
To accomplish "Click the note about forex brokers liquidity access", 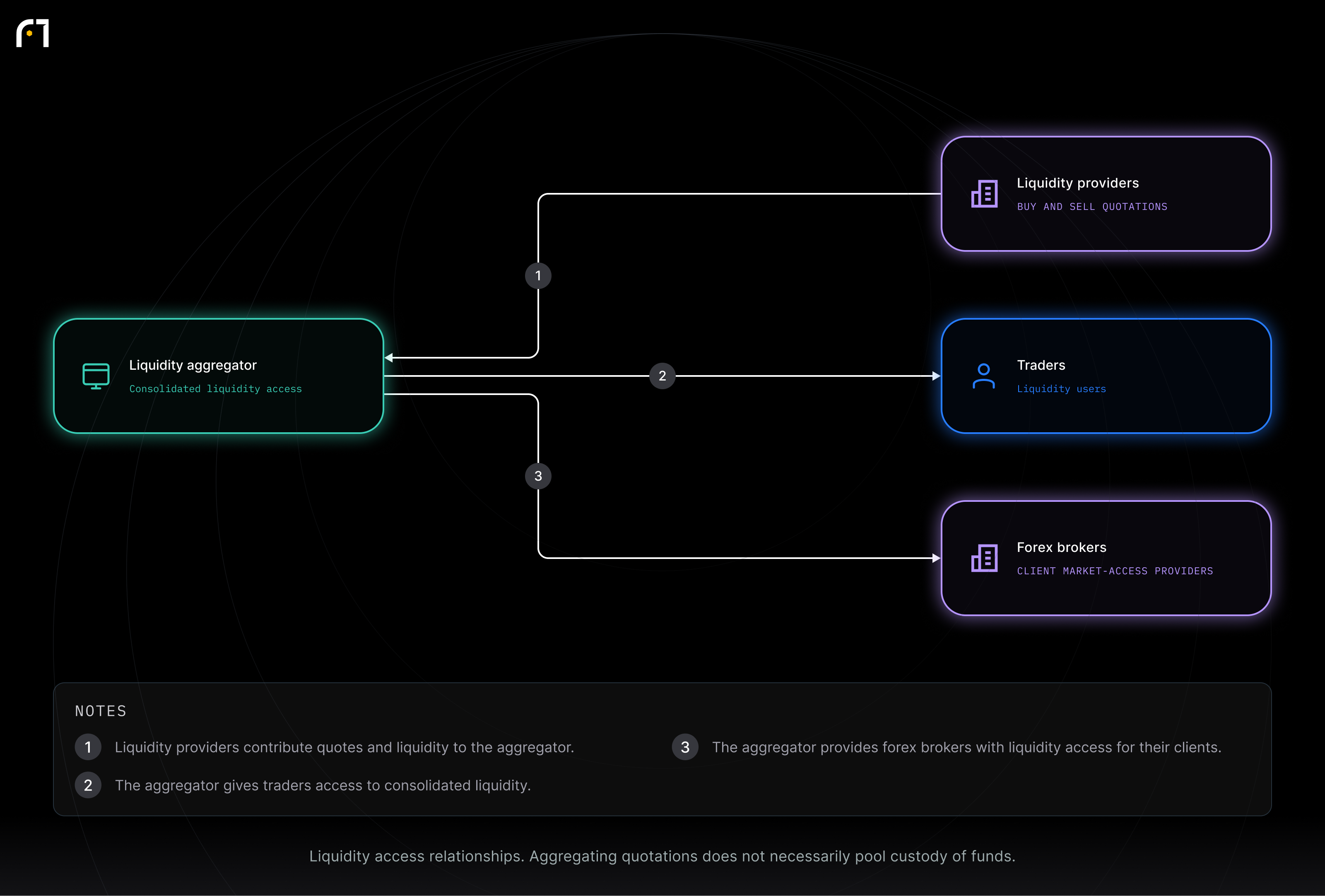I will [x=966, y=747].
